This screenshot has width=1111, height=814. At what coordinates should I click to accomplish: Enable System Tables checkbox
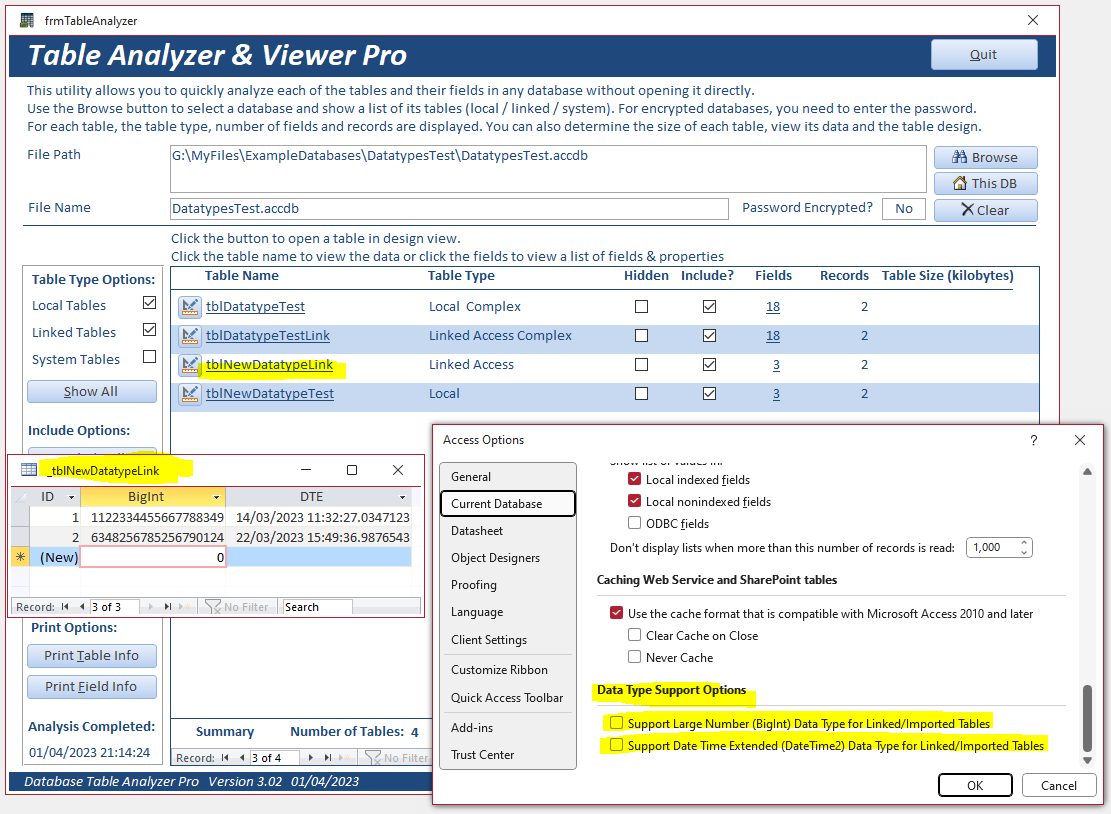150,356
